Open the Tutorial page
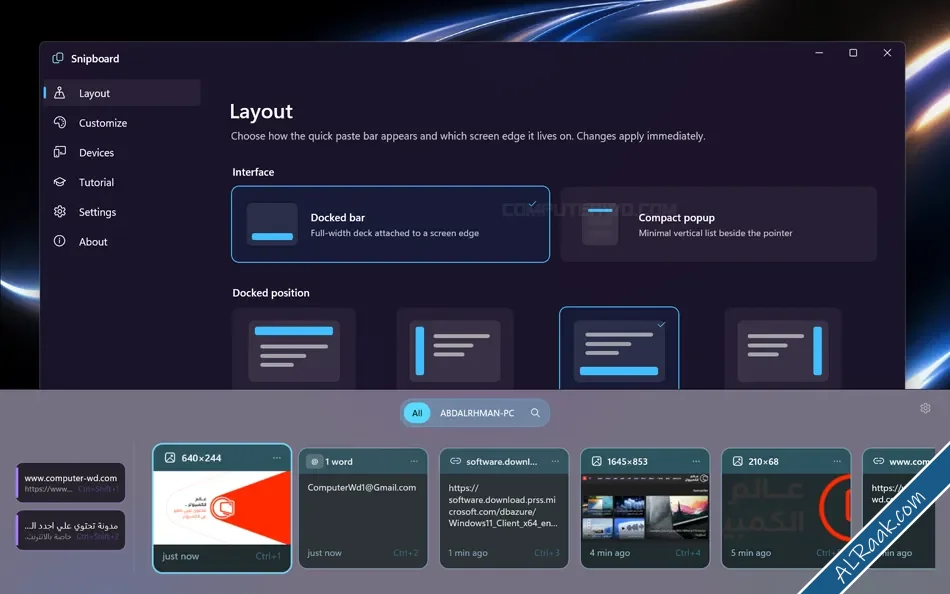 [122, 182]
